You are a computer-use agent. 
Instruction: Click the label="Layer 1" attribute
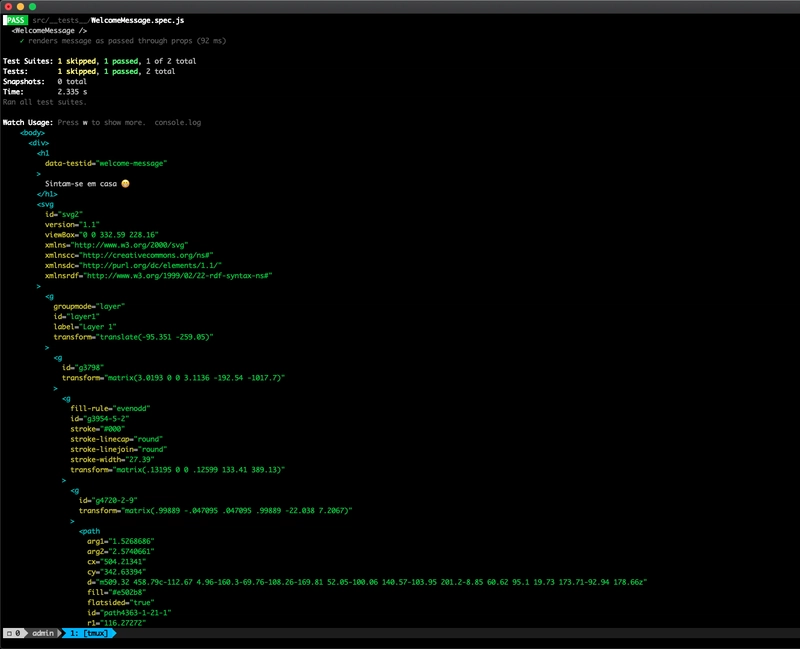point(85,327)
